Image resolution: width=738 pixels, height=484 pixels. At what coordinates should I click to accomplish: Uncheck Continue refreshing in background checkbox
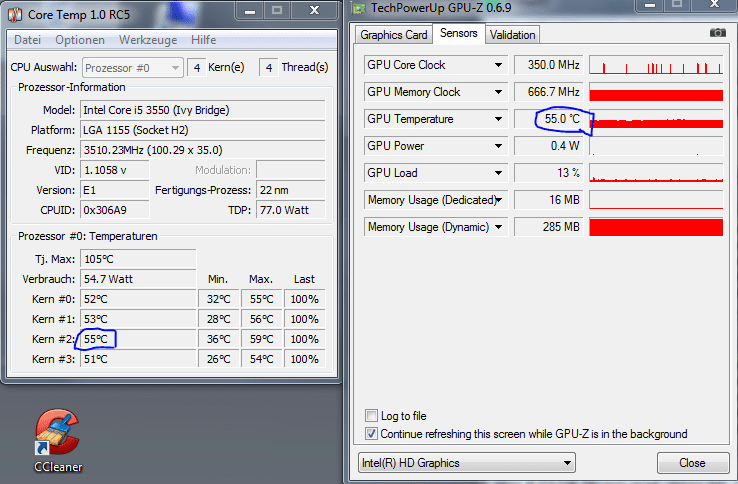click(x=371, y=433)
